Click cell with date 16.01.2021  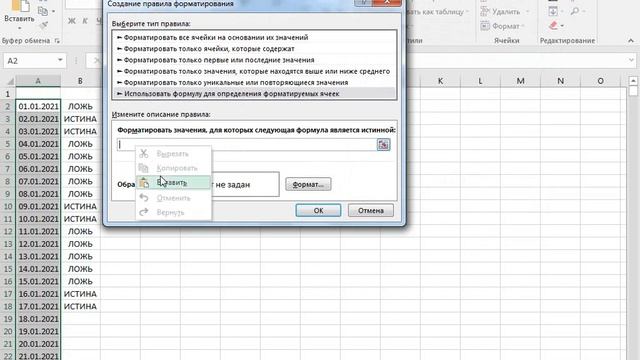point(38,294)
